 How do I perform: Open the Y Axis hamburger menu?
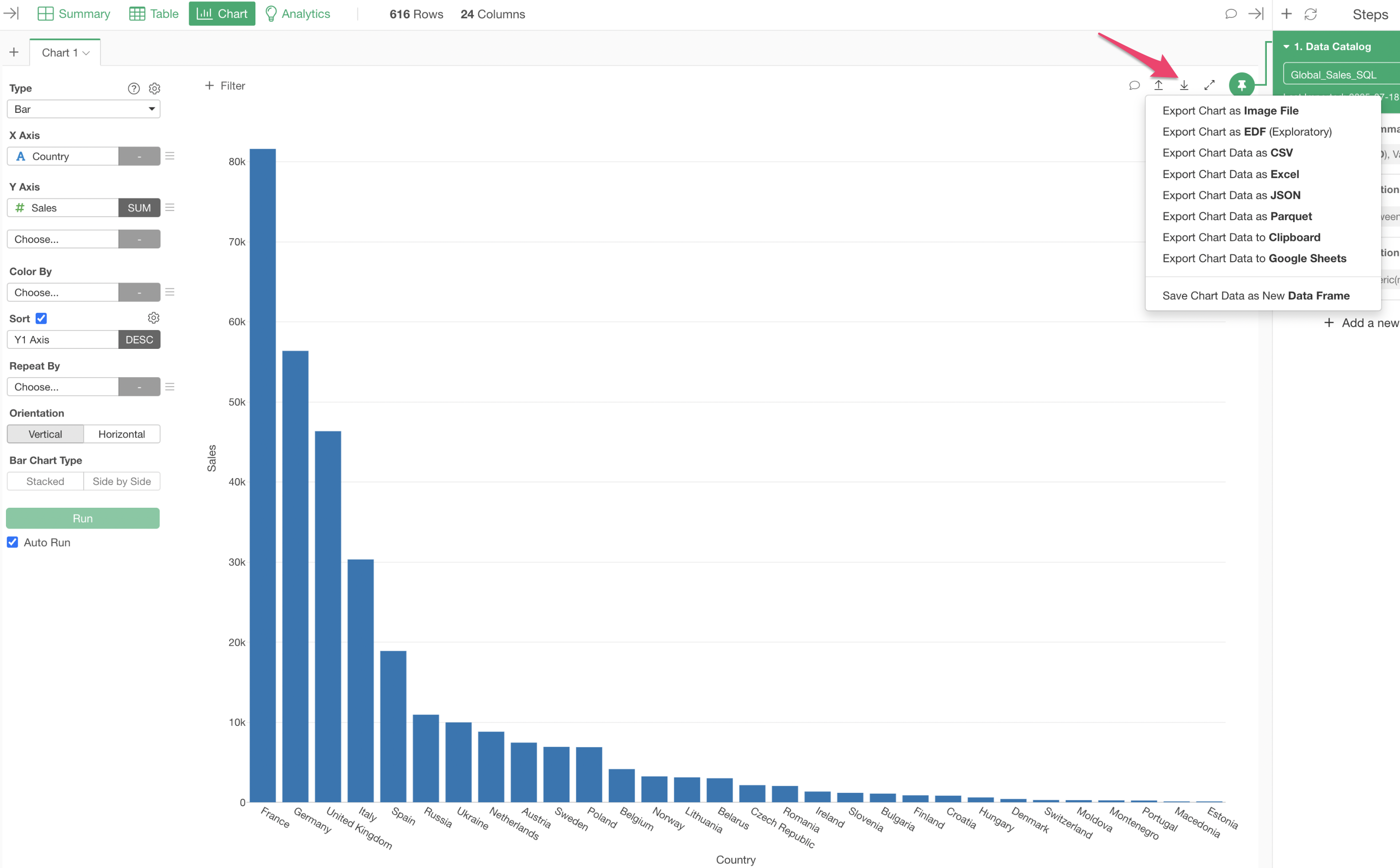click(x=170, y=208)
